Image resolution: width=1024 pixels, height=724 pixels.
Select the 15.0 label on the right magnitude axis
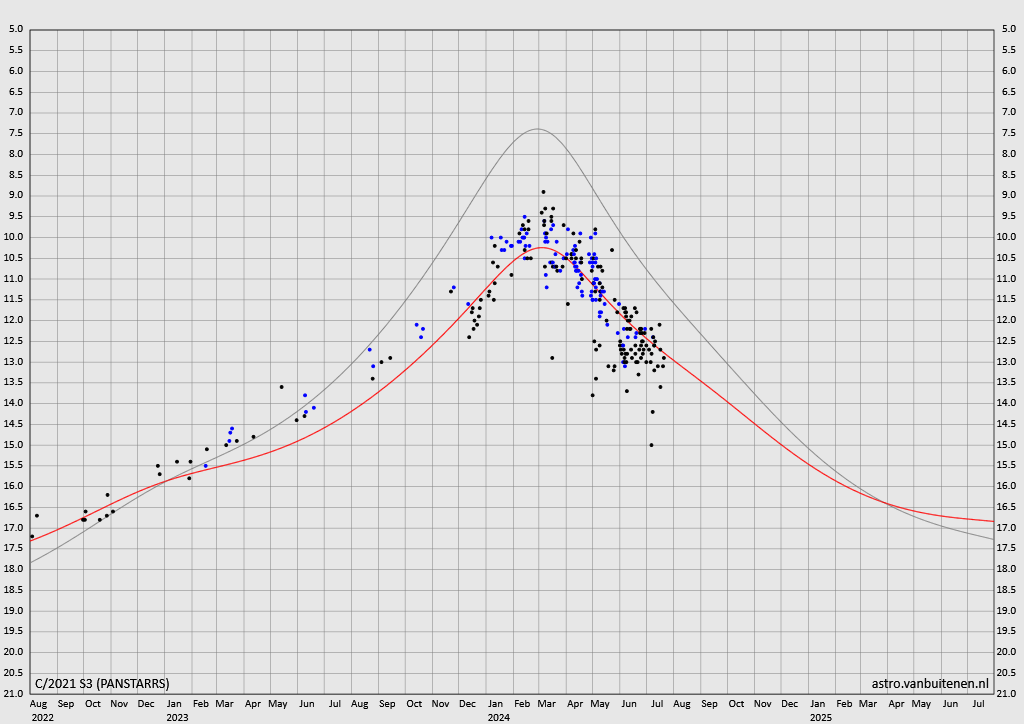pyautogui.click(x=1008, y=445)
